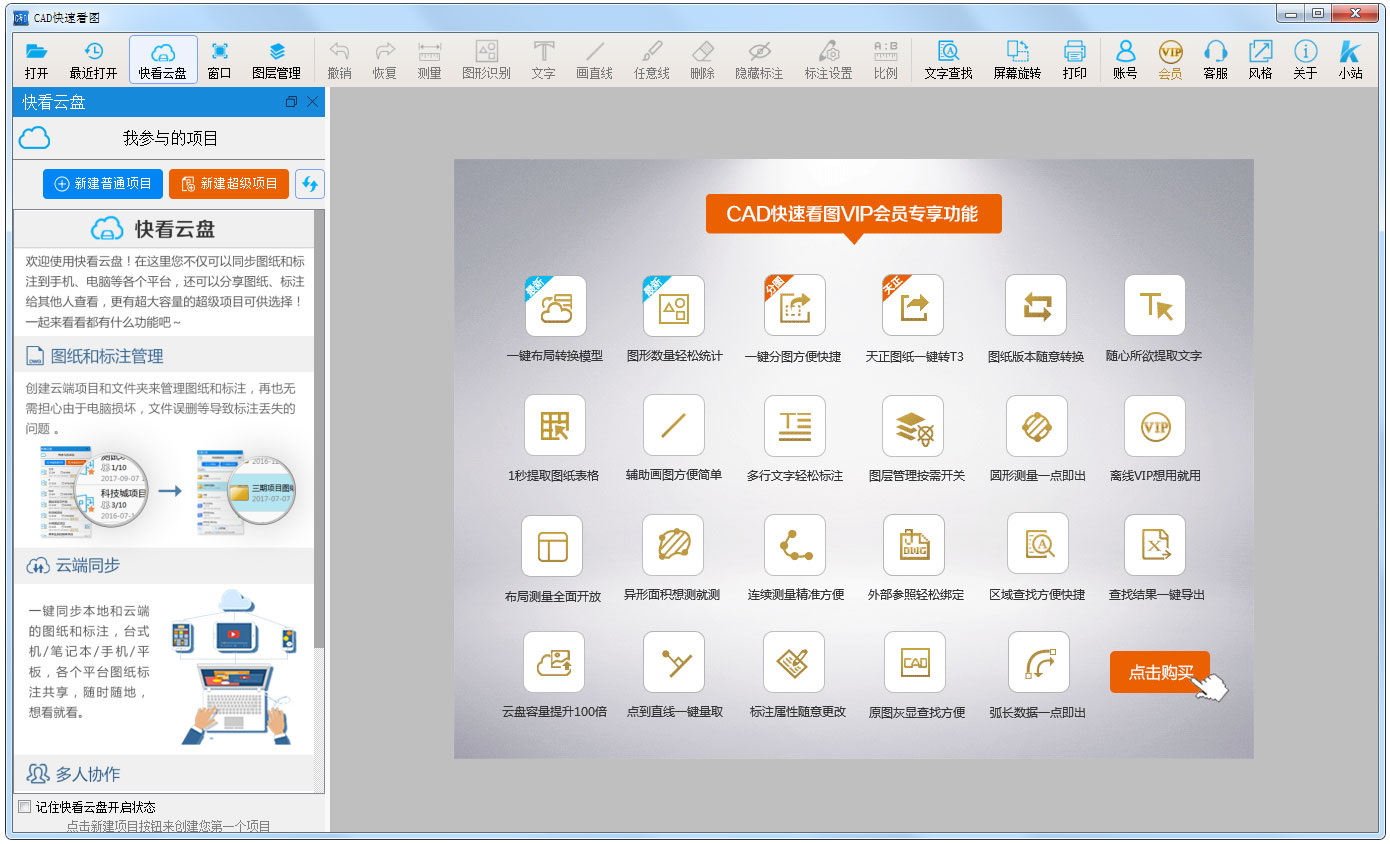Open the 比例 scale tool
Image resolution: width=1390 pixels, height=844 pixels.
coord(886,61)
